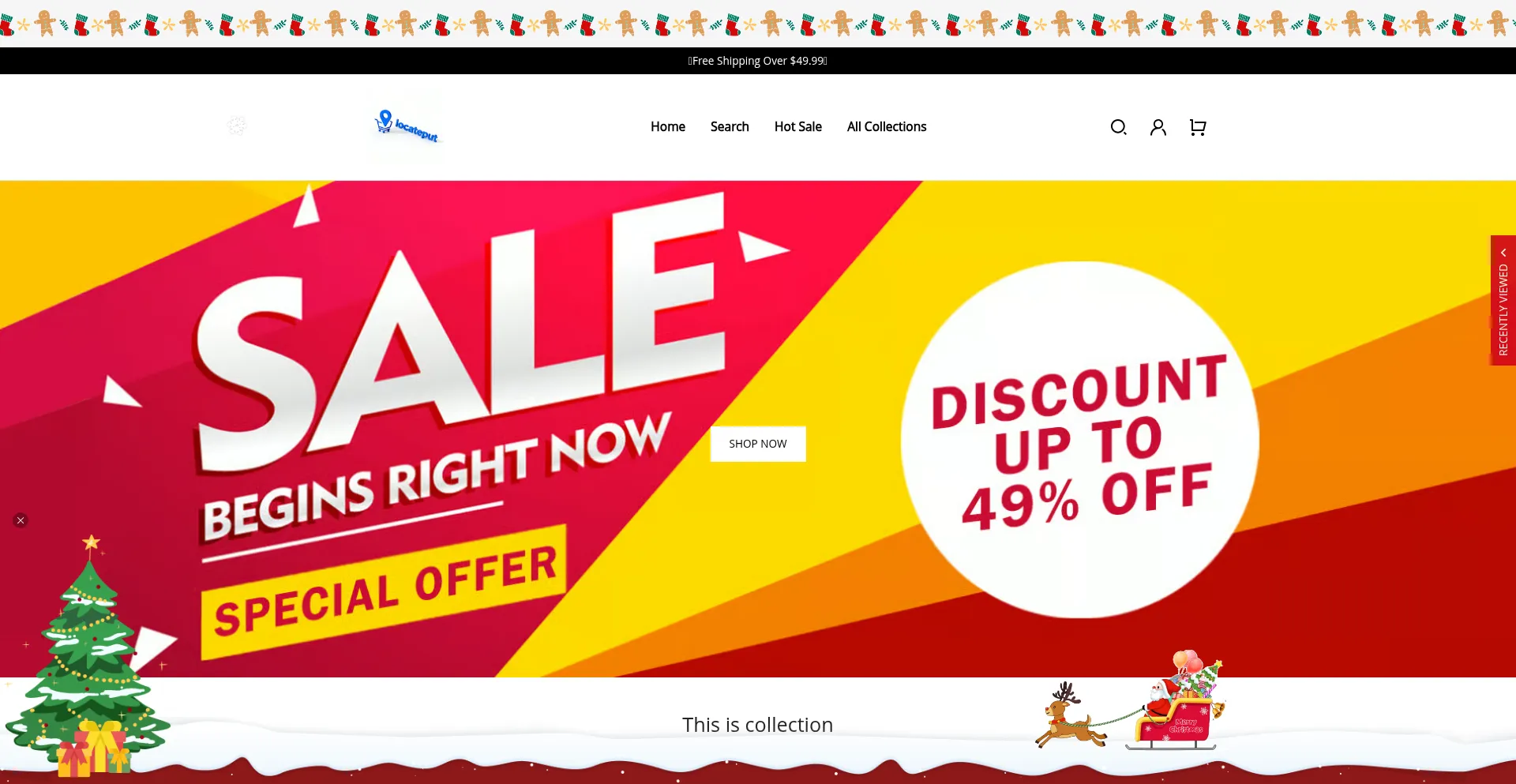Open the Search menu item
This screenshot has height=784, width=1516.
coord(730,126)
